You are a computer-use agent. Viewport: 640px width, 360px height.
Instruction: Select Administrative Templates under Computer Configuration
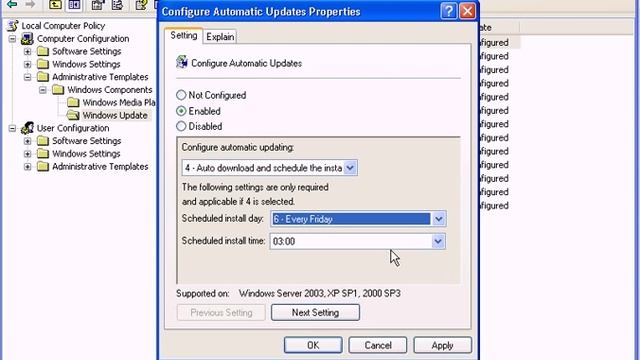pyautogui.click(x=100, y=77)
